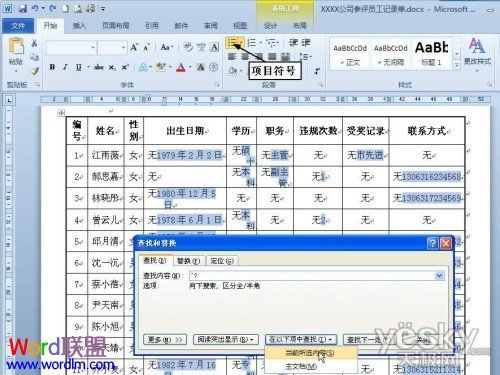Click the Change Styles icon
This screenshot has width=500, height=375.
[477, 52]
